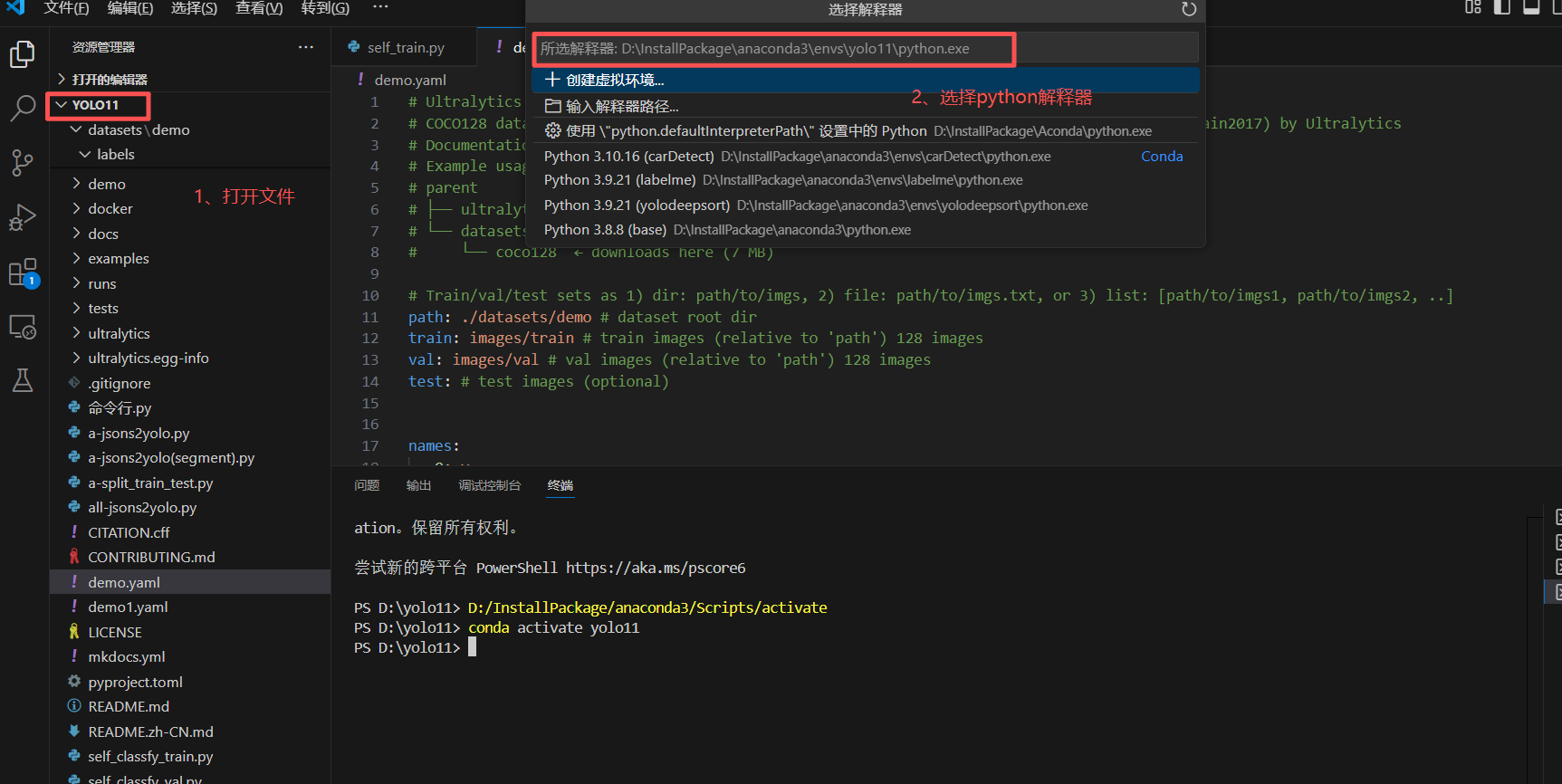Expand the 打开的编辑器 section
Viewport: 1562px width, 784px height.
tap(190, 80)
